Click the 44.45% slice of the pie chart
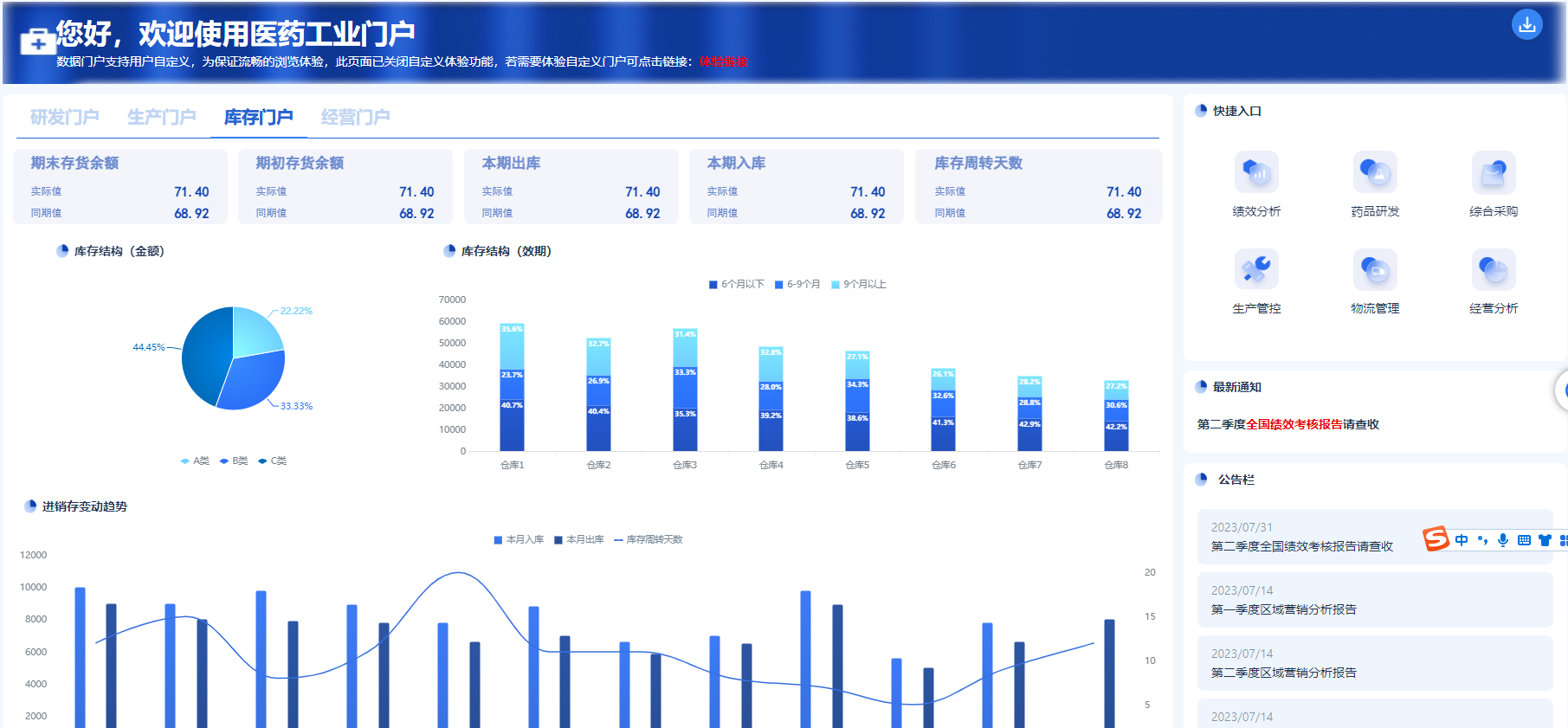This screenshot has height=728, width=1568. [x=204, y=355]
